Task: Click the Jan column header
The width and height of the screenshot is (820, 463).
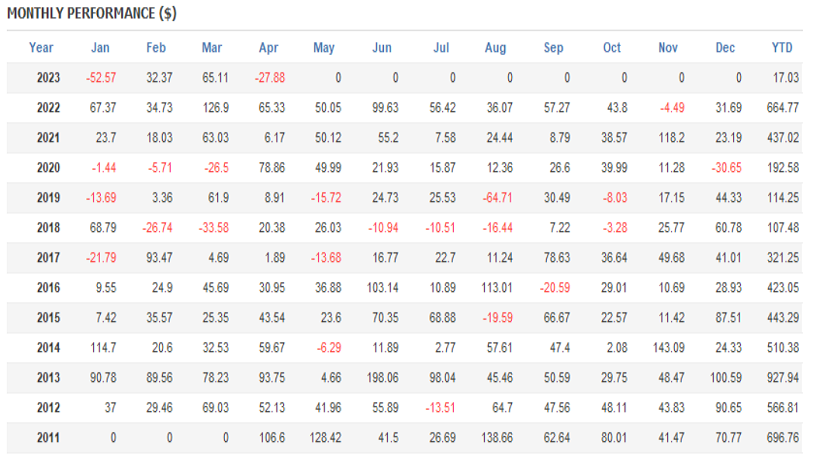Action: 100,47
